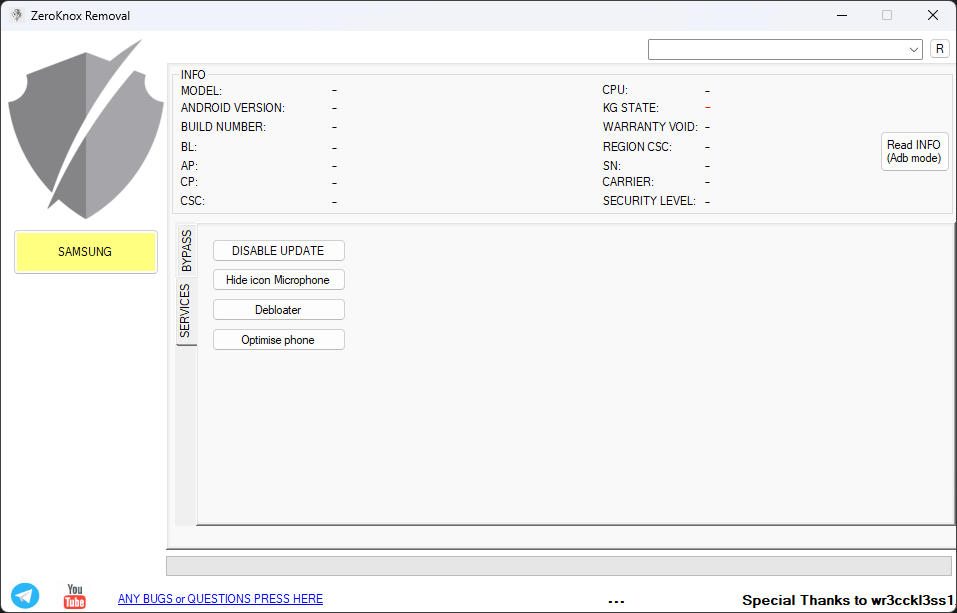Switch to the SERVICES tab
The width and height of the screenshot is (957, 613).
coord(186,305)
